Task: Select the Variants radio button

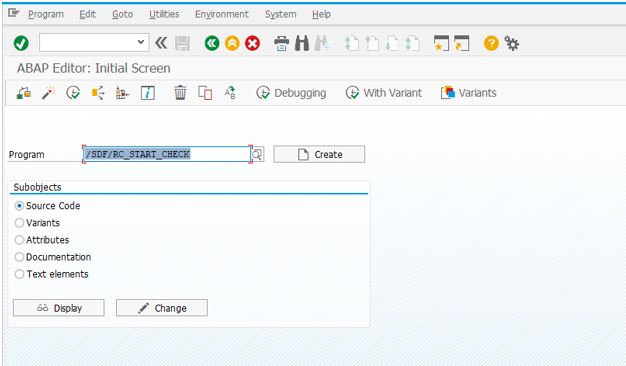Action: pyautogui.click(x=19, y=223)
